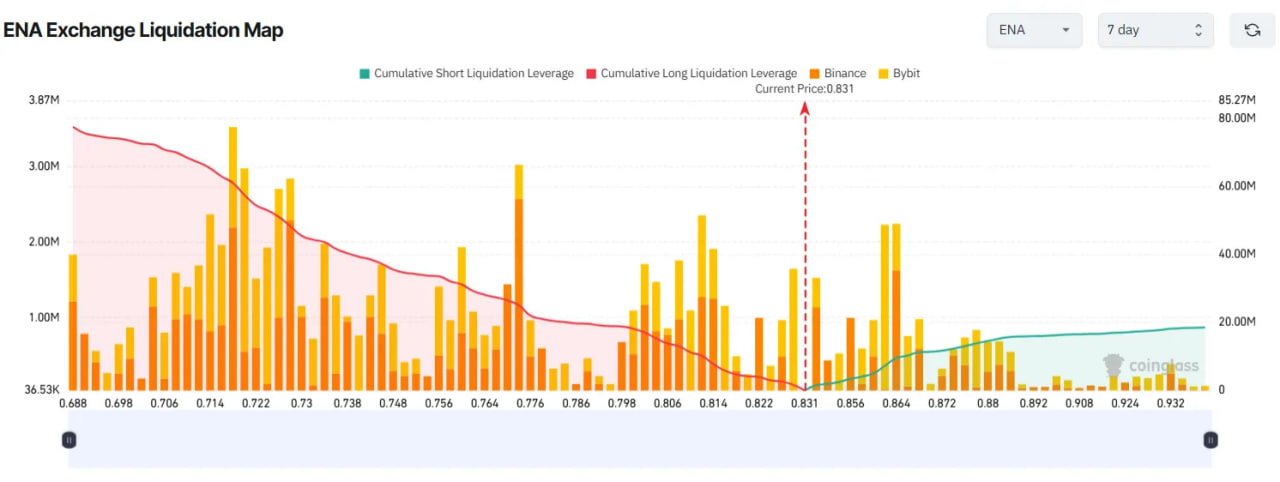Click the right pause-style range handle
The height and width of the screenshot is (482, 1280).
pyautogui.click(x=1210, y=439)
